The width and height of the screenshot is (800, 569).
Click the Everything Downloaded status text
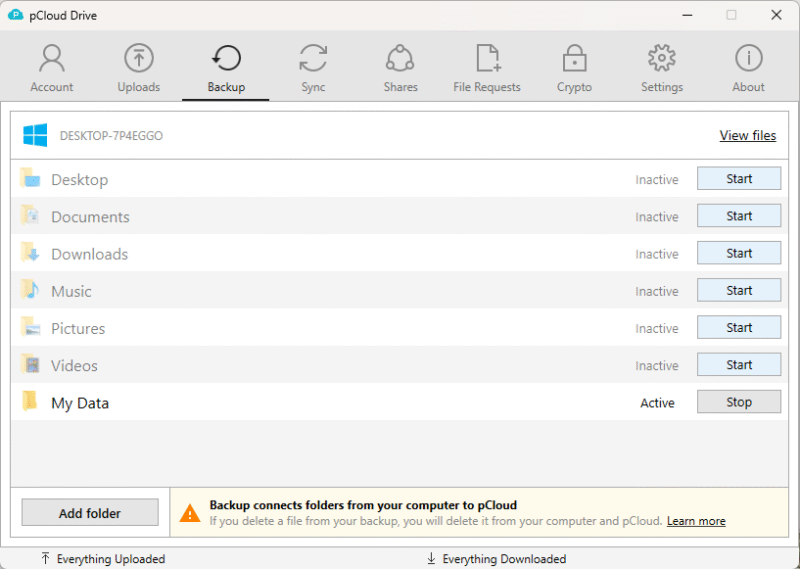[x=504, y=559]
